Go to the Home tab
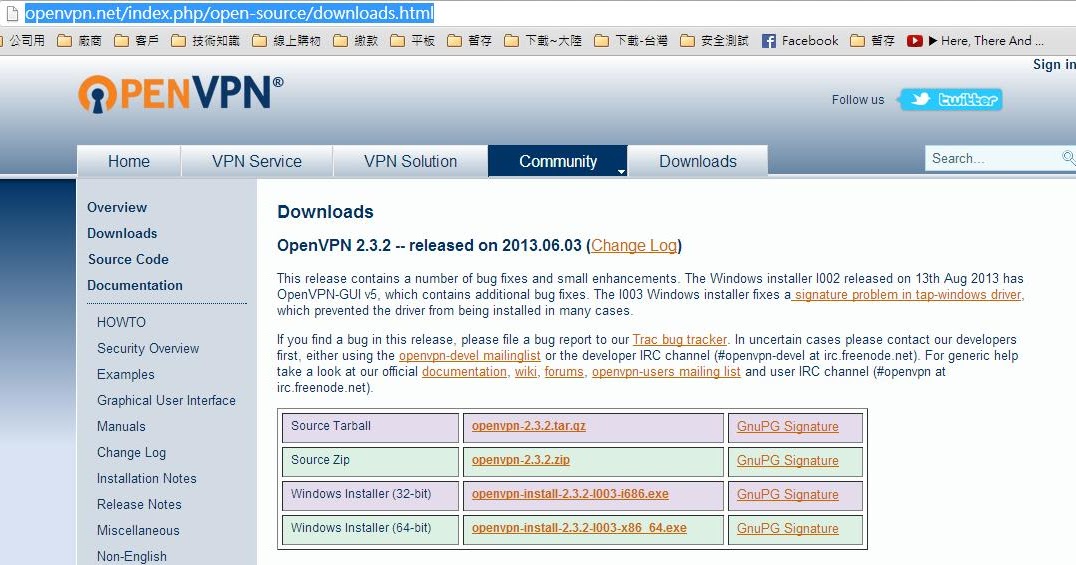1076x565 pixels. tap(129, 161)
